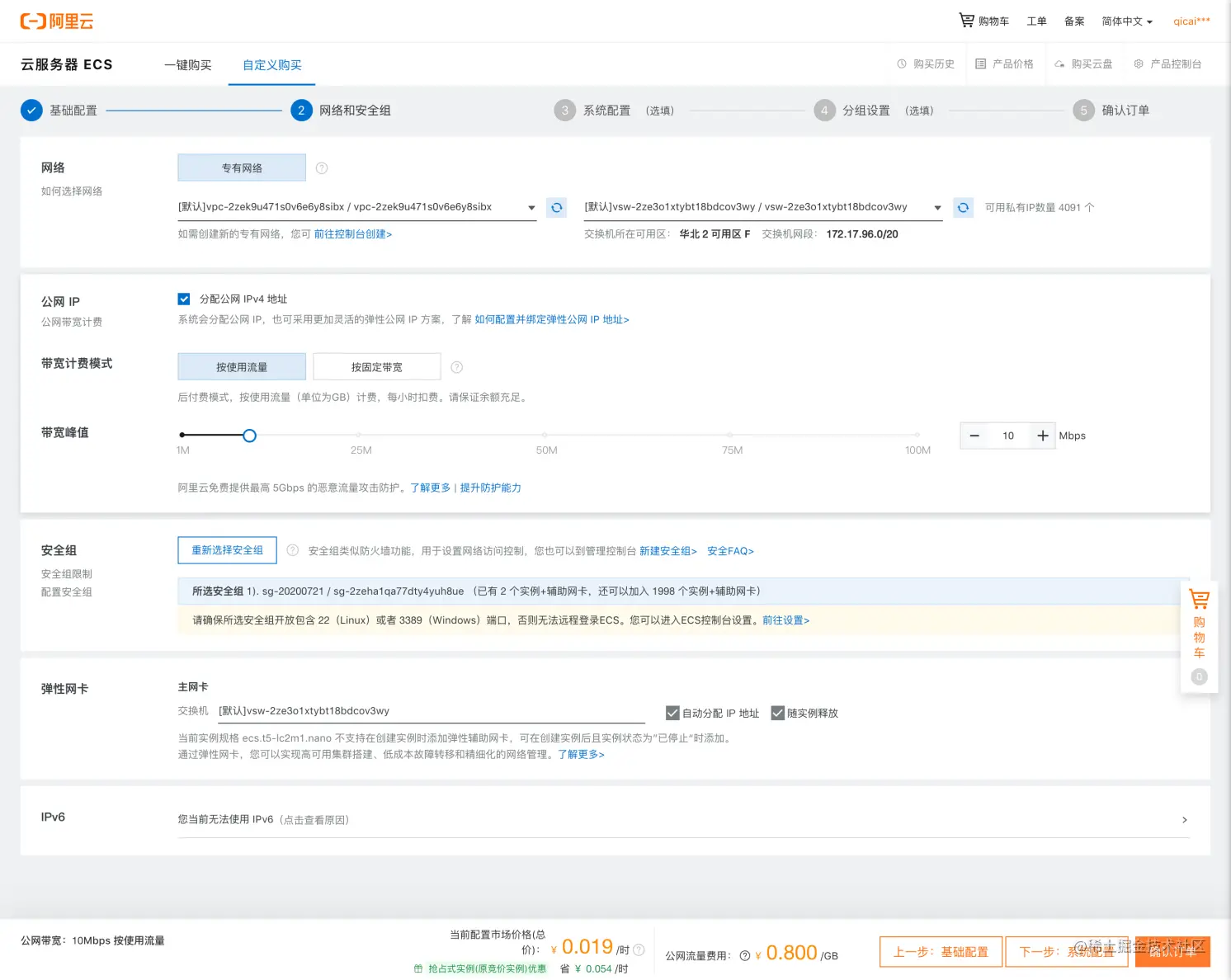Select 按固定带宽 billing mode
This screenshot has height=980, width=1231.
pos(377,367)
